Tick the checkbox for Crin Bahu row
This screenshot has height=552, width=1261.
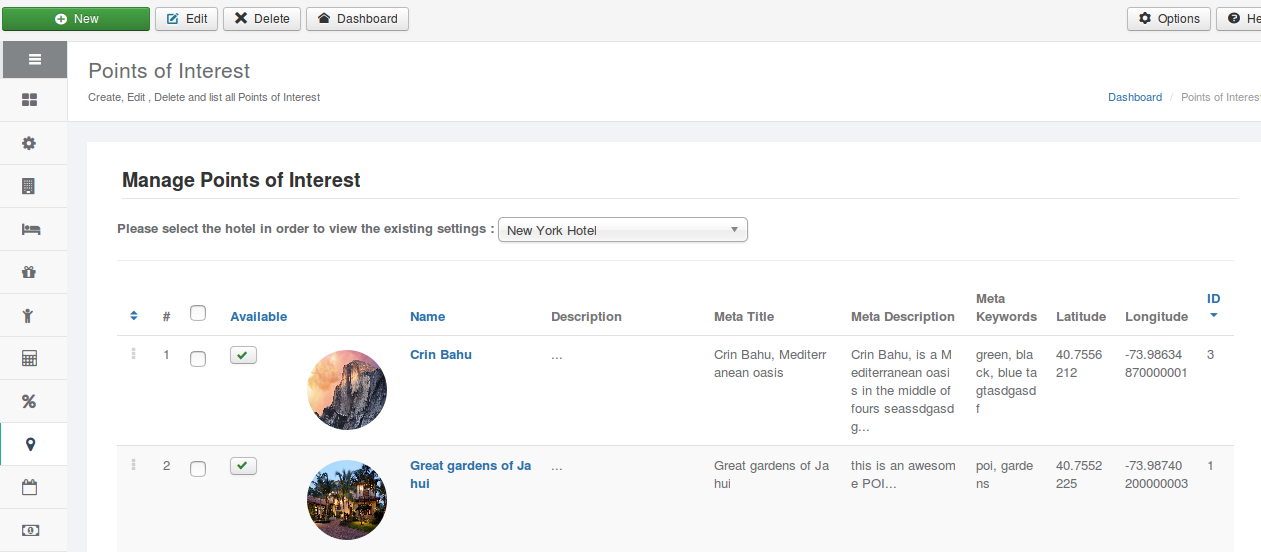pos(198,358)
